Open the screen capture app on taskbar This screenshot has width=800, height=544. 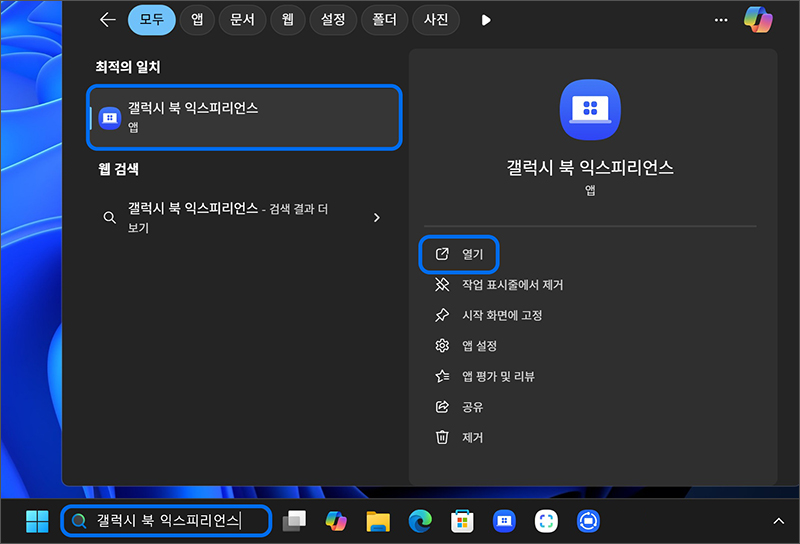click(546, 521)
